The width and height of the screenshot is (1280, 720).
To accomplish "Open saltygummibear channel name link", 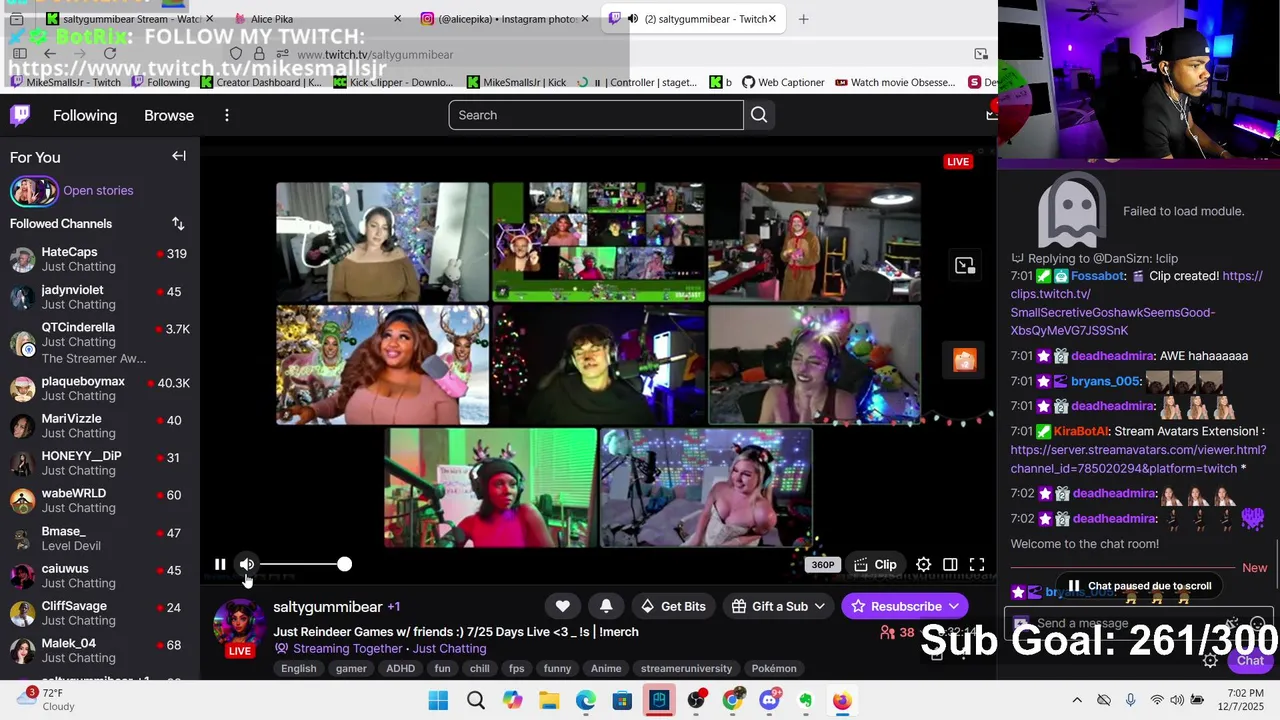I will (x=328, y=607).
